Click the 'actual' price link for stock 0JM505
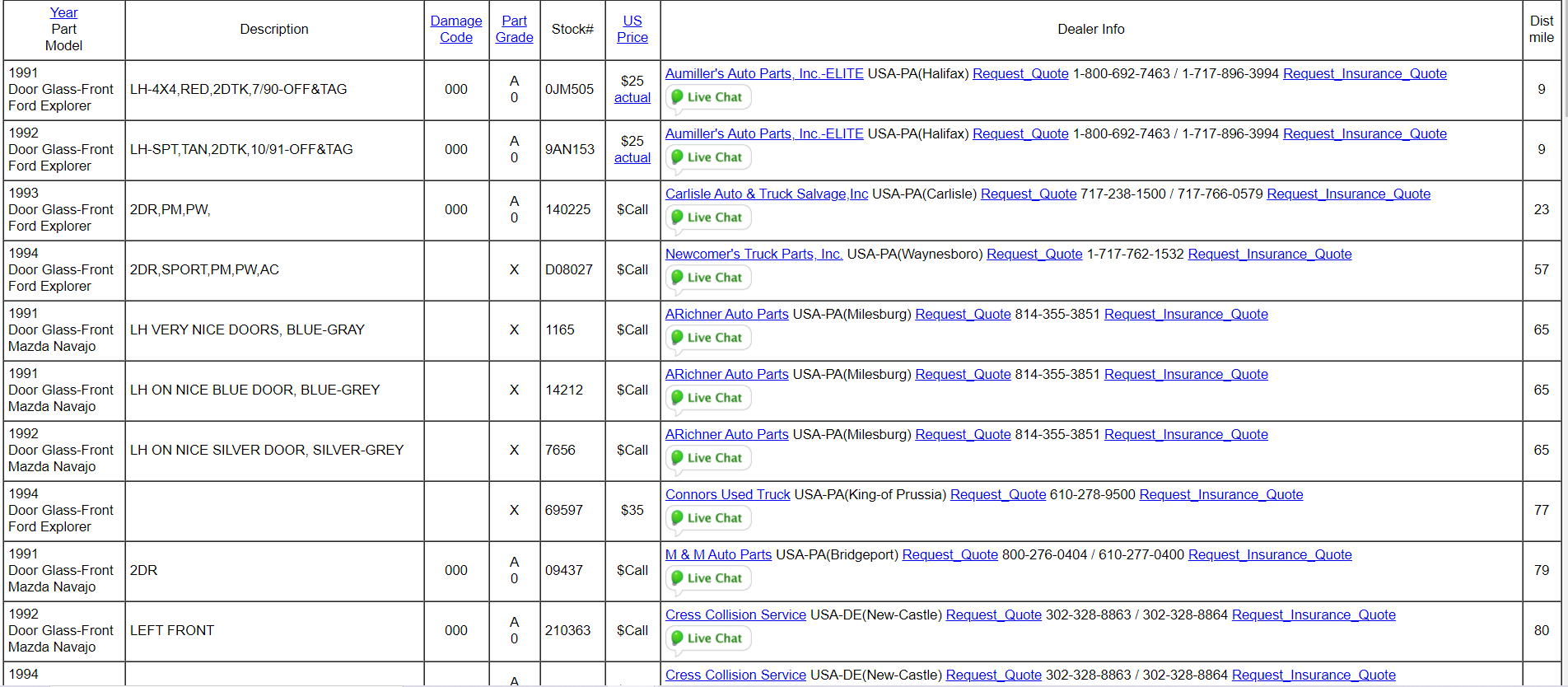The image size is (1568, 687). (x=632, y=97)
